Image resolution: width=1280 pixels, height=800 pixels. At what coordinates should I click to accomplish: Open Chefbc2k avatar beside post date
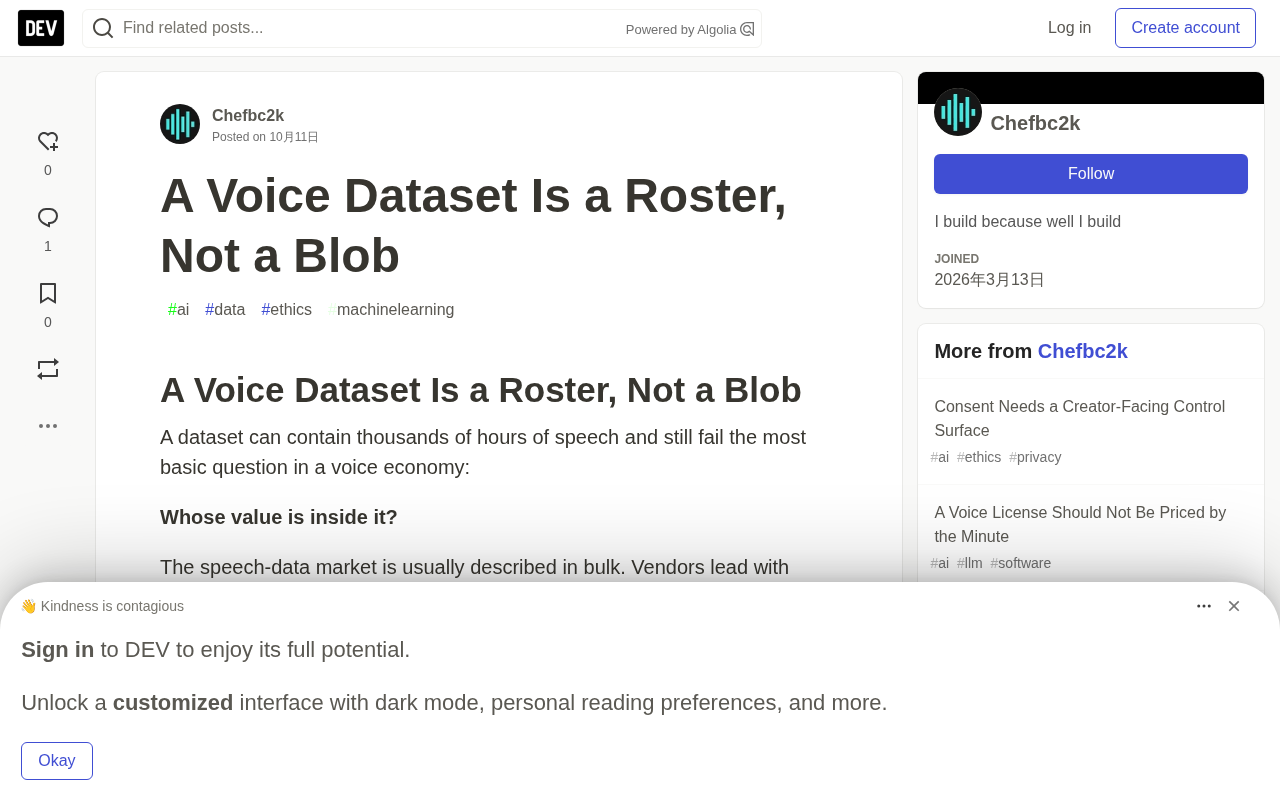point(180,124)
